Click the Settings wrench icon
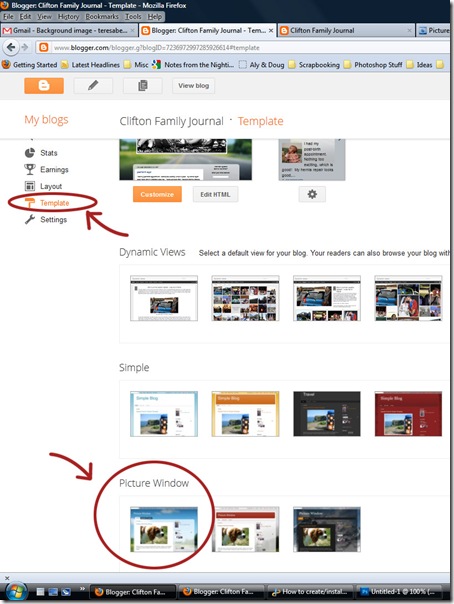 pos(30,220)
